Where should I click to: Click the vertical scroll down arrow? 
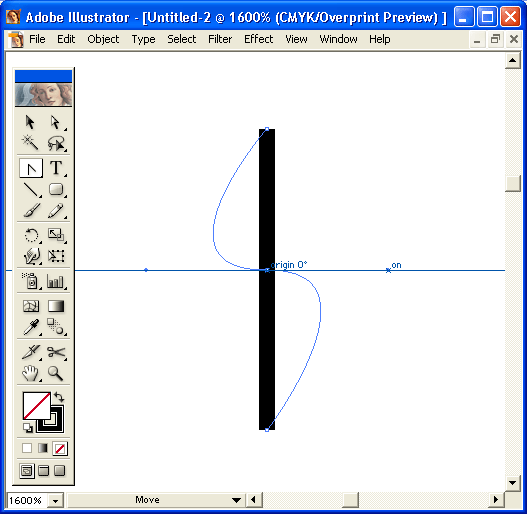coord(513,483)
